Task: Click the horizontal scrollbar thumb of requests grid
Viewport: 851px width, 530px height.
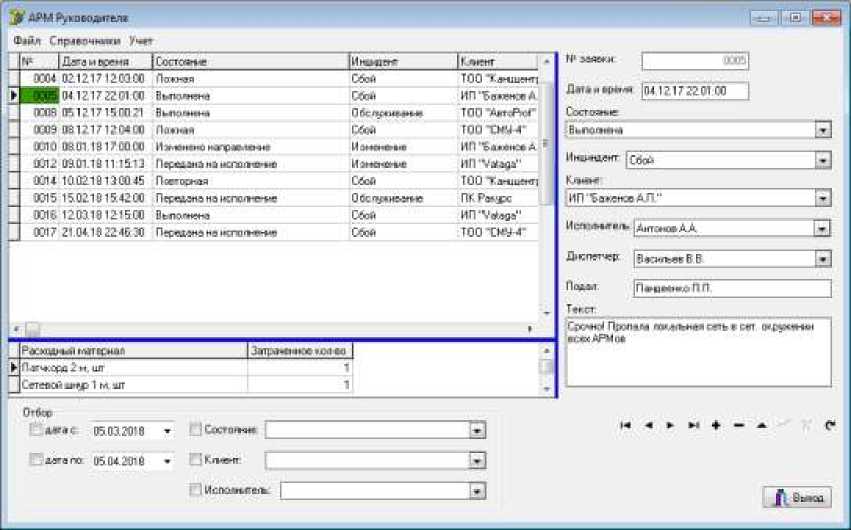Action: coord(33,329)
